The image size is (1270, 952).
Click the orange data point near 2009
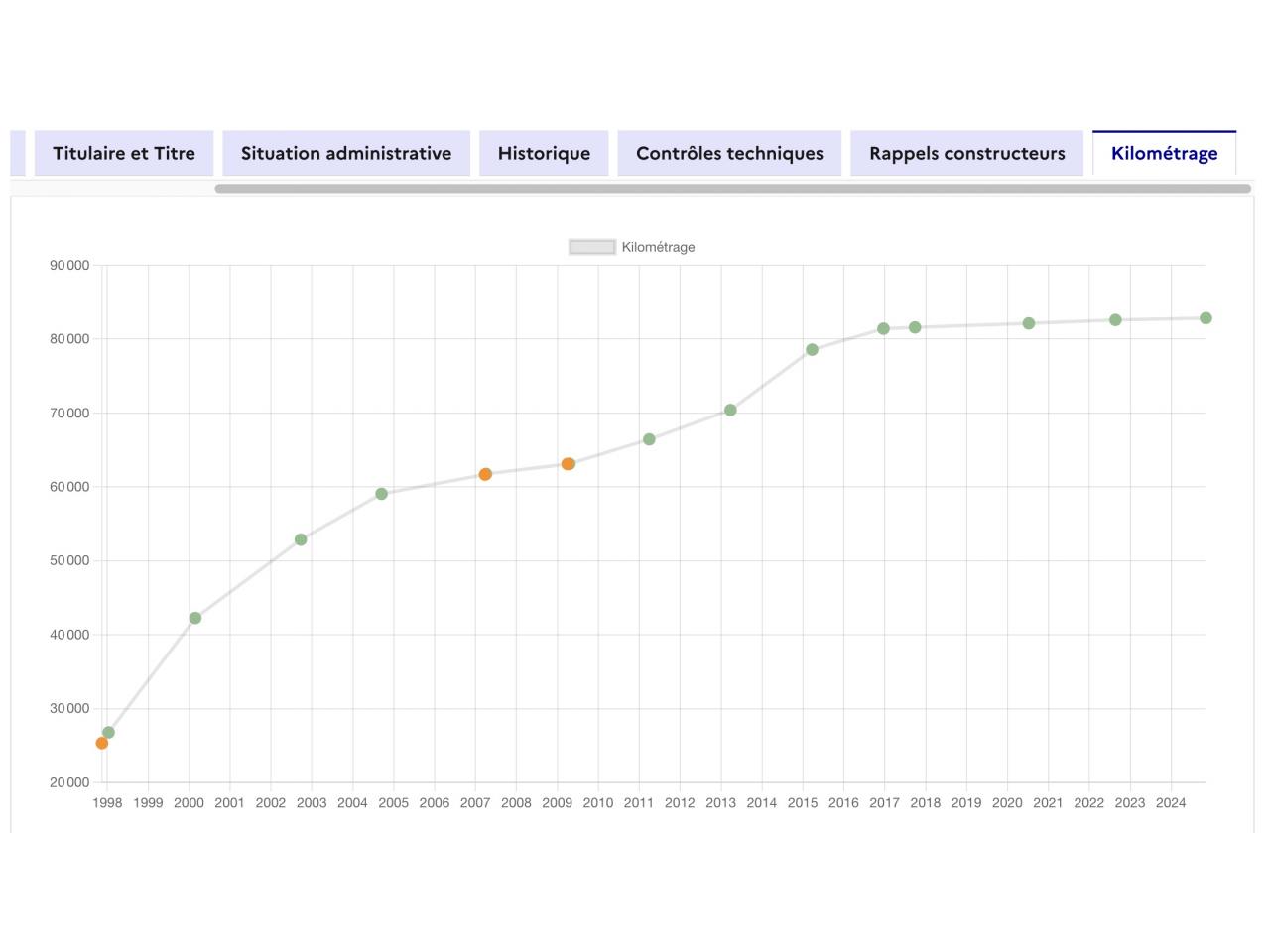point(568,464)
